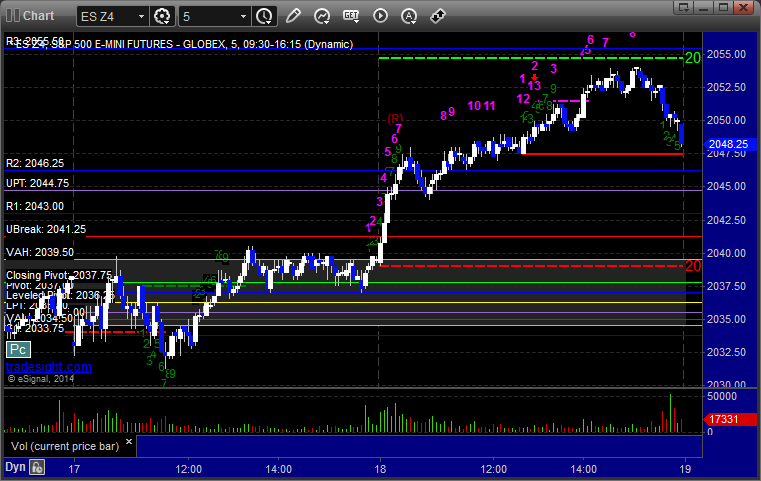The width and height of the screenshot is (761, 481).
Task: Click the UPT: 2044.75 level label
Action: point(37,183)
